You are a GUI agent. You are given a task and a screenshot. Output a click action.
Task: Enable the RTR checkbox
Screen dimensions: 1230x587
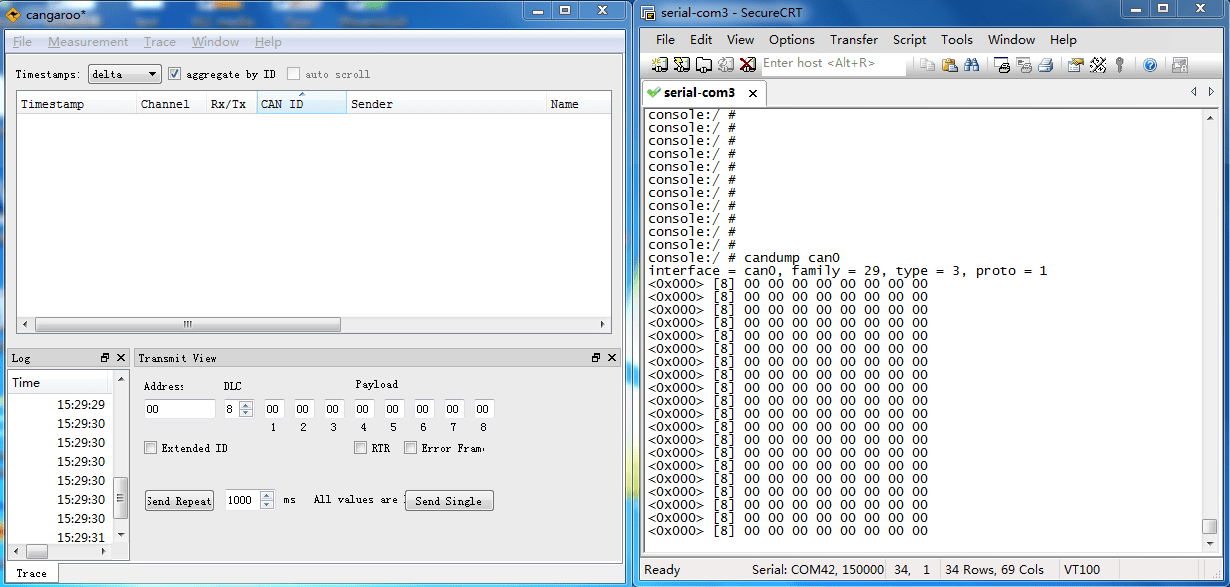(x=361, y=448)
